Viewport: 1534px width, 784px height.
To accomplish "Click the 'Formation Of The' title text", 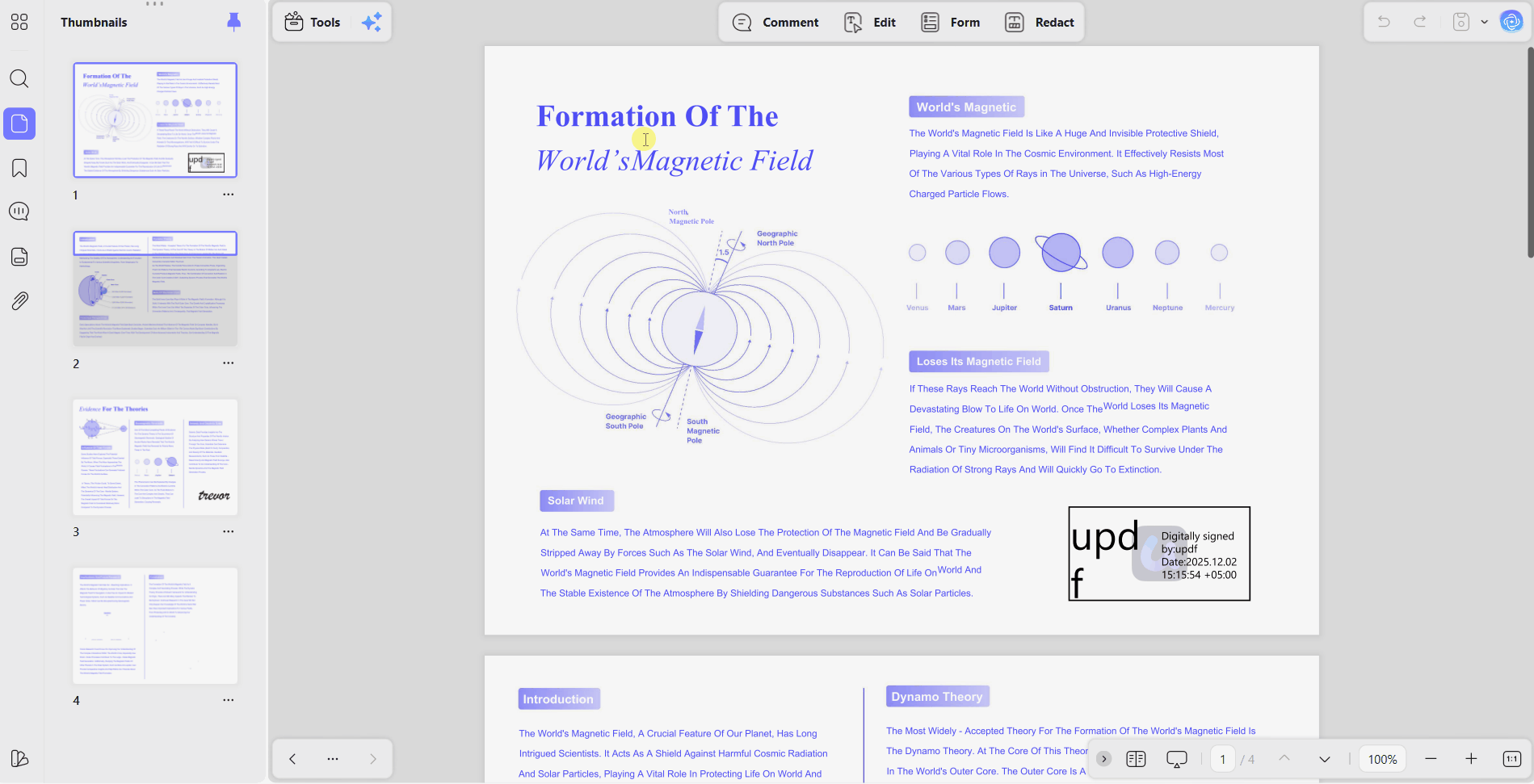I will pyautogui.click(x=658, y=116).
